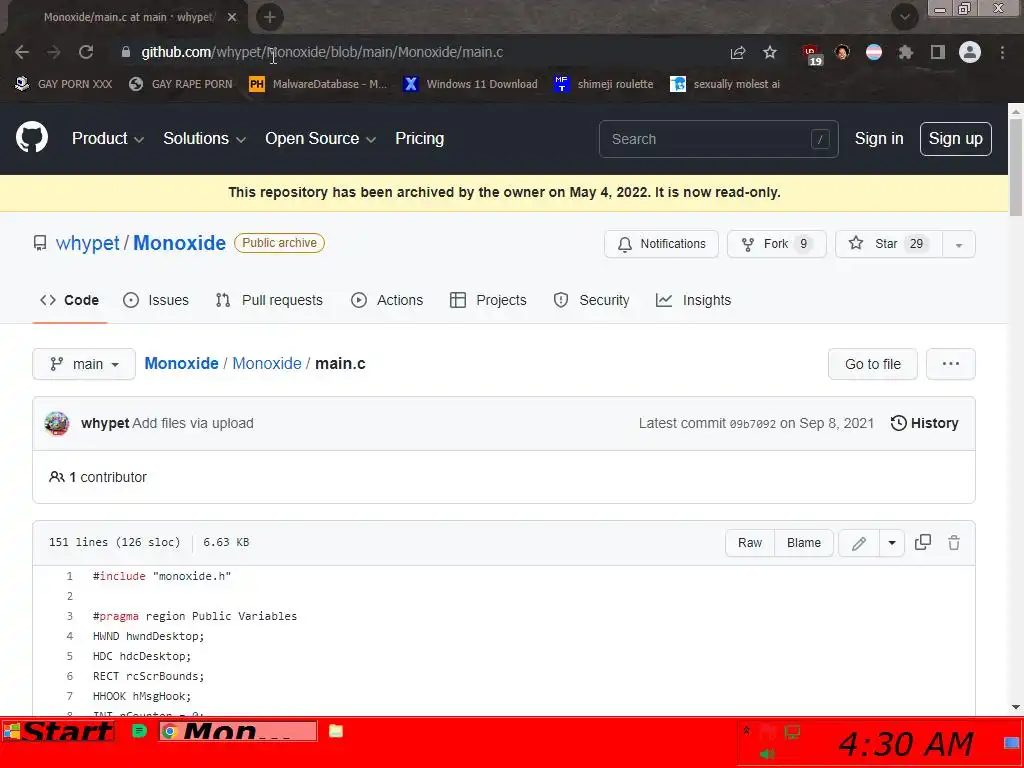Click the Start button on taskbar
The height and width of the screenshot is (768, 1024).
pyautogui.click(x=58, y=731)
